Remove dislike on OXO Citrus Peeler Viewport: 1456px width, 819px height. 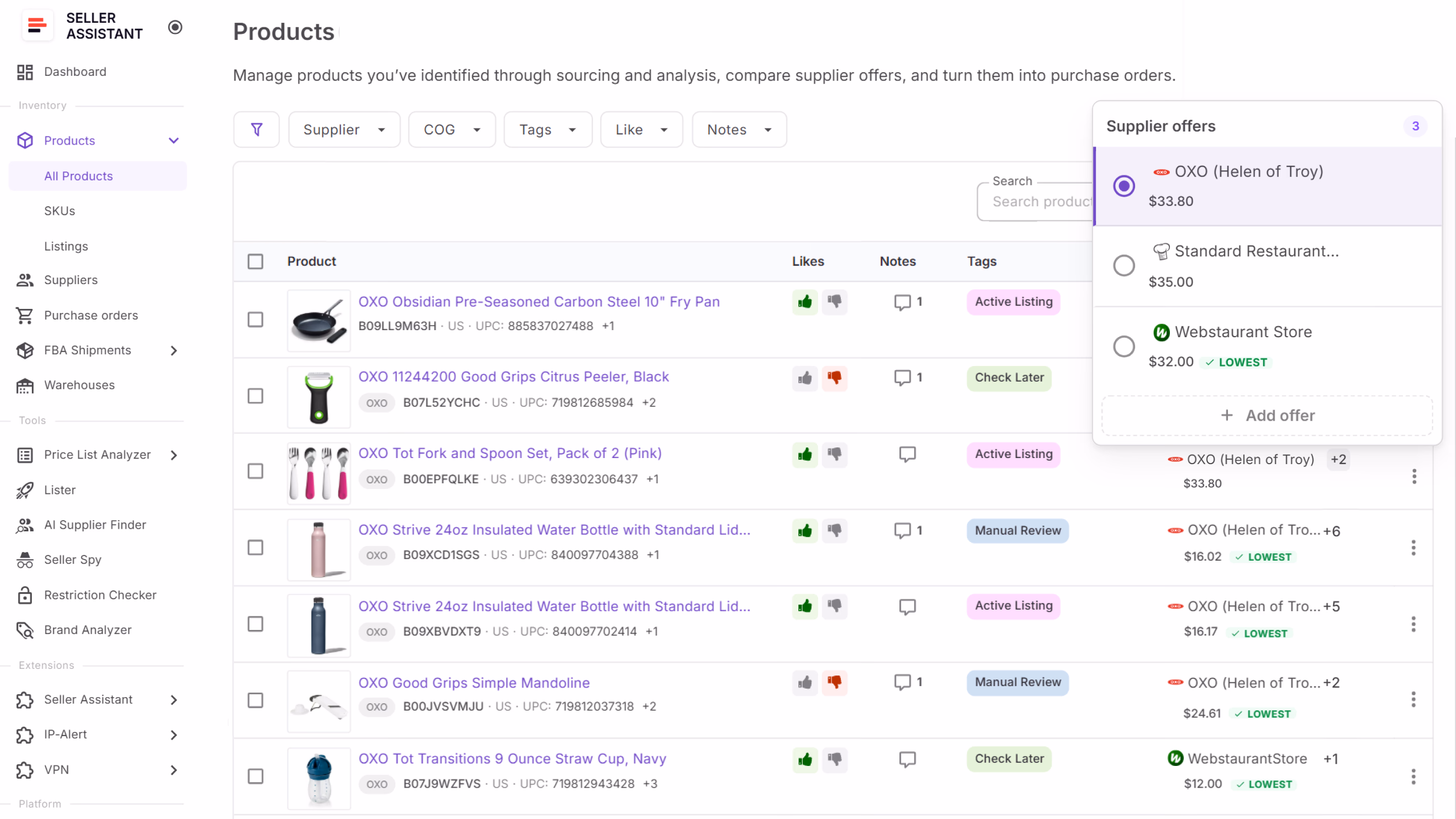pyautogui.click(x=834, y=378)
